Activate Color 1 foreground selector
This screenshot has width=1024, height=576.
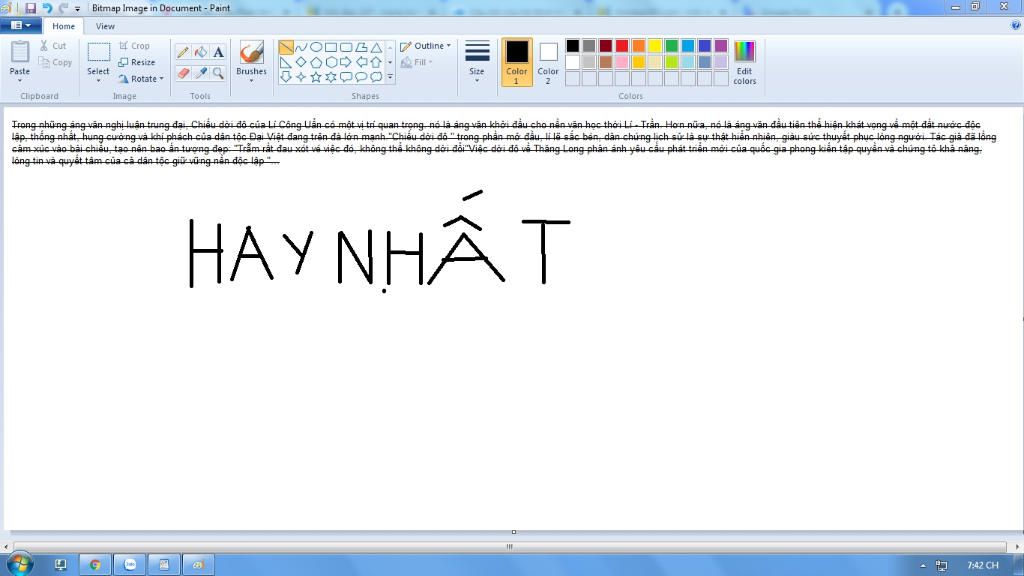coord(517,62)
